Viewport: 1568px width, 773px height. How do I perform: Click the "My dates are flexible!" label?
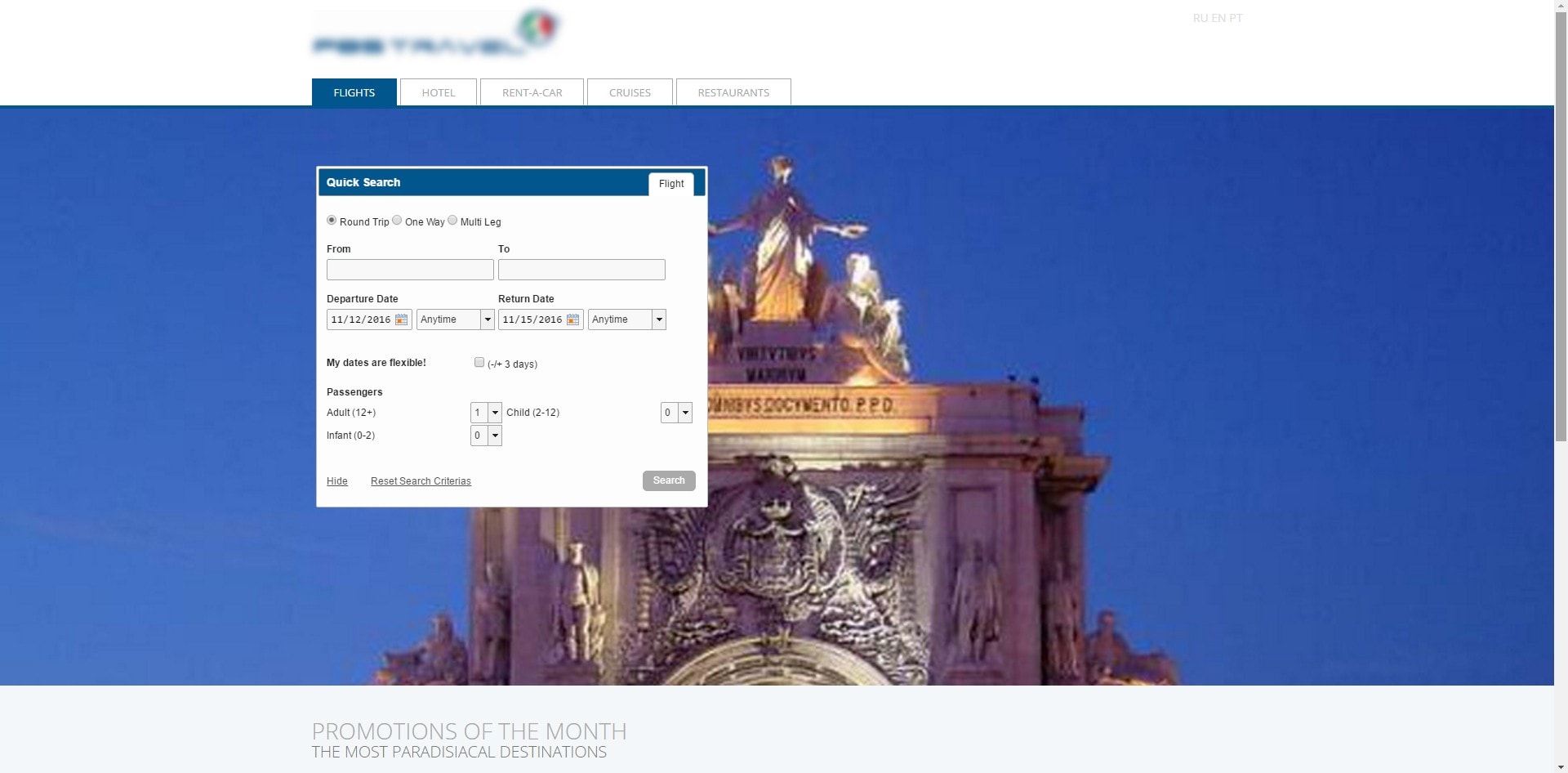[x=376, y=363]
